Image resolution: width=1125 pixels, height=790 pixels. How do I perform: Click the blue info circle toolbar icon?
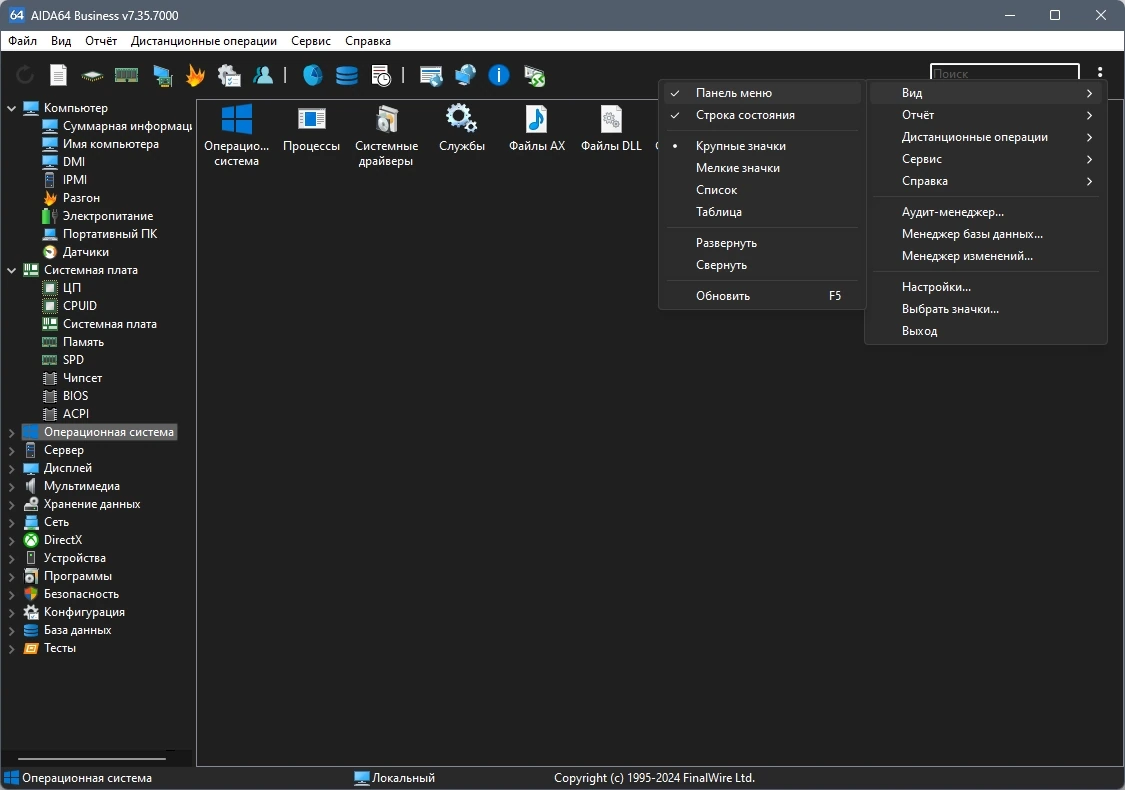click(x=499, y=75)
